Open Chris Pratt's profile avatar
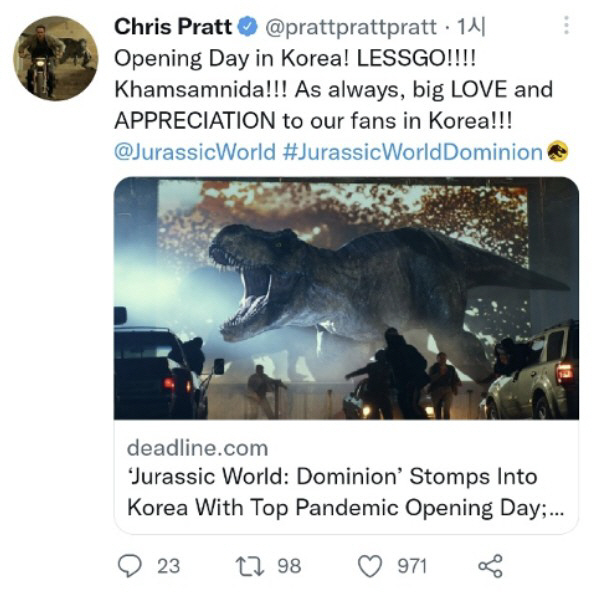 pos(56,58)
